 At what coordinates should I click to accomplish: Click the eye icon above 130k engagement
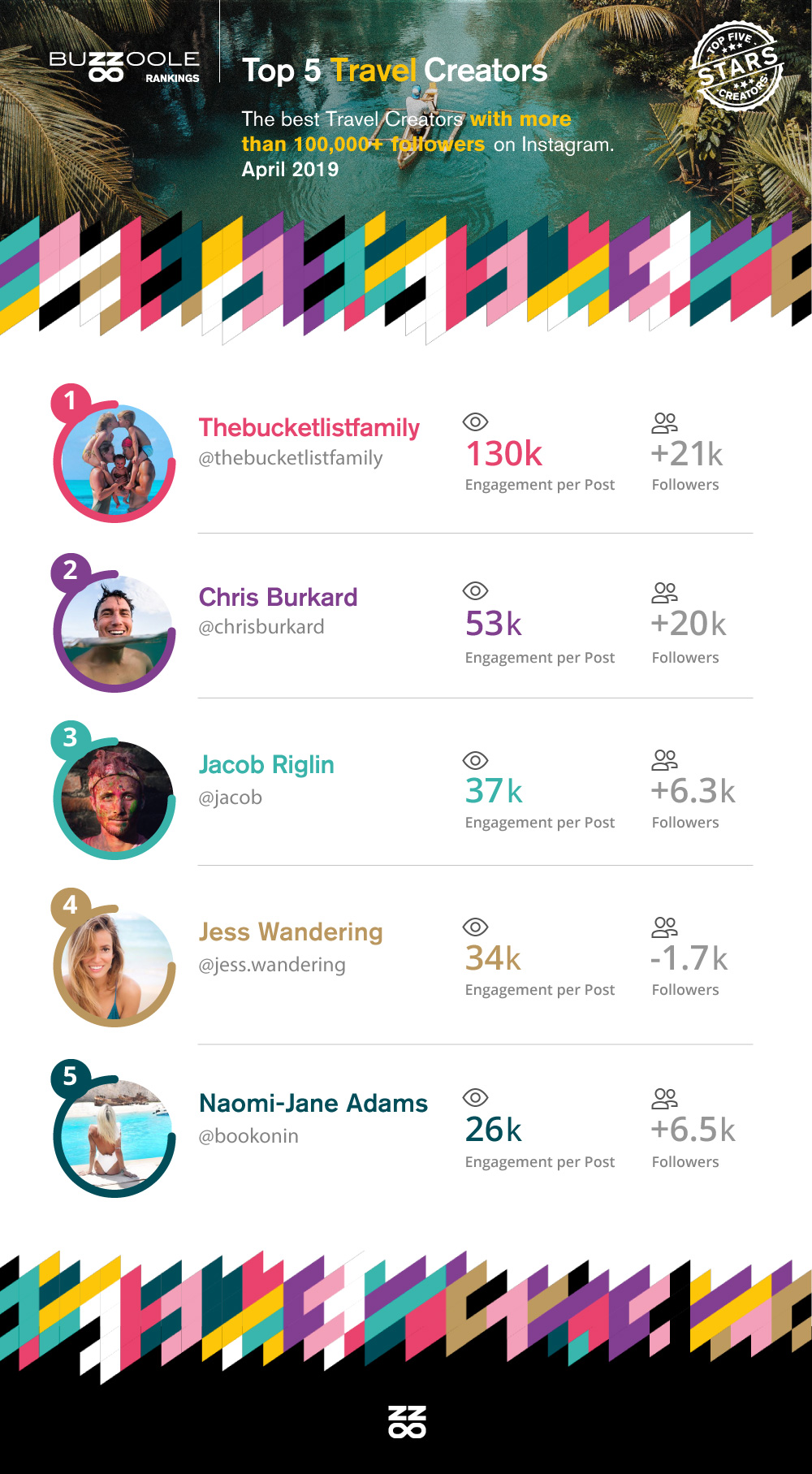[475, 421]
